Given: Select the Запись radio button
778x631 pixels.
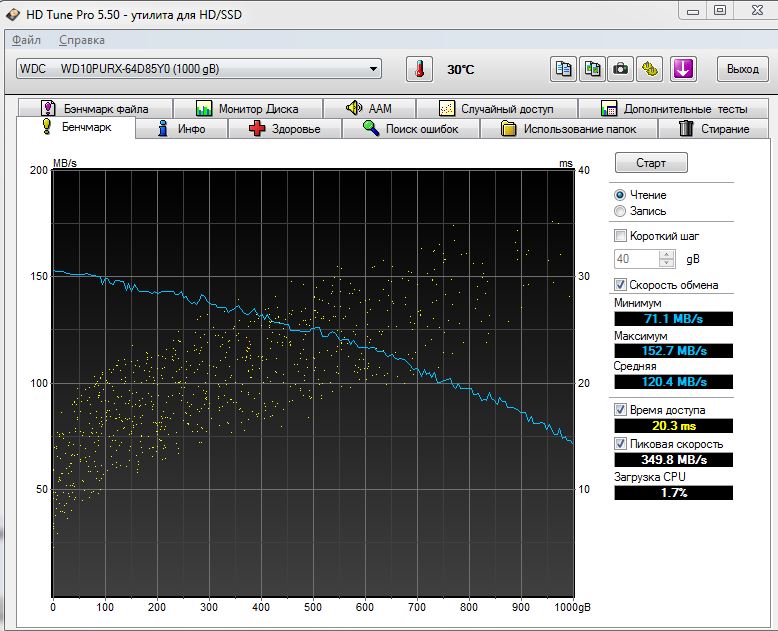Looking at the screenshot, I should click(620, 211).
